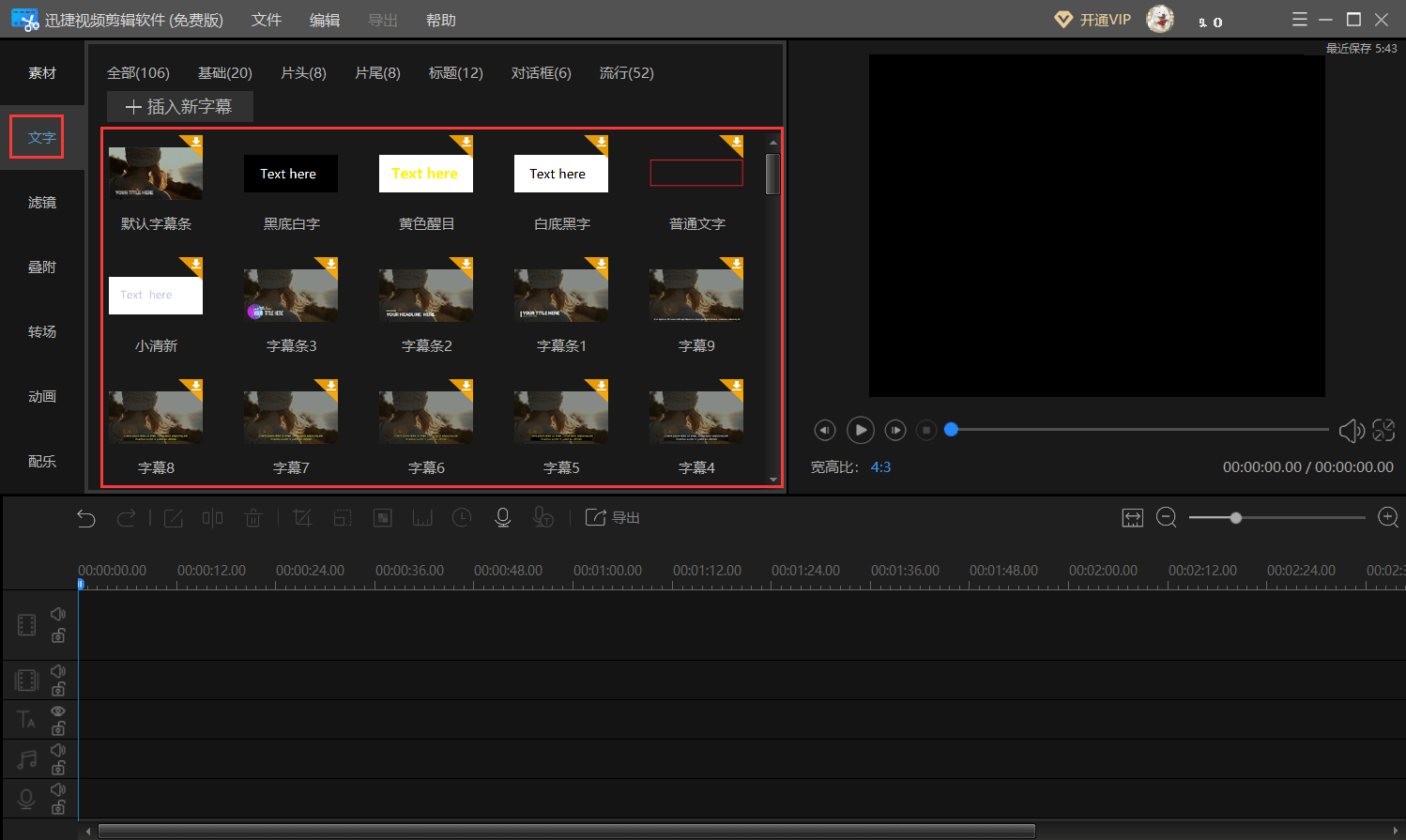Hide the text track with eye icon
1406x840 pixels.
[58, 711]
